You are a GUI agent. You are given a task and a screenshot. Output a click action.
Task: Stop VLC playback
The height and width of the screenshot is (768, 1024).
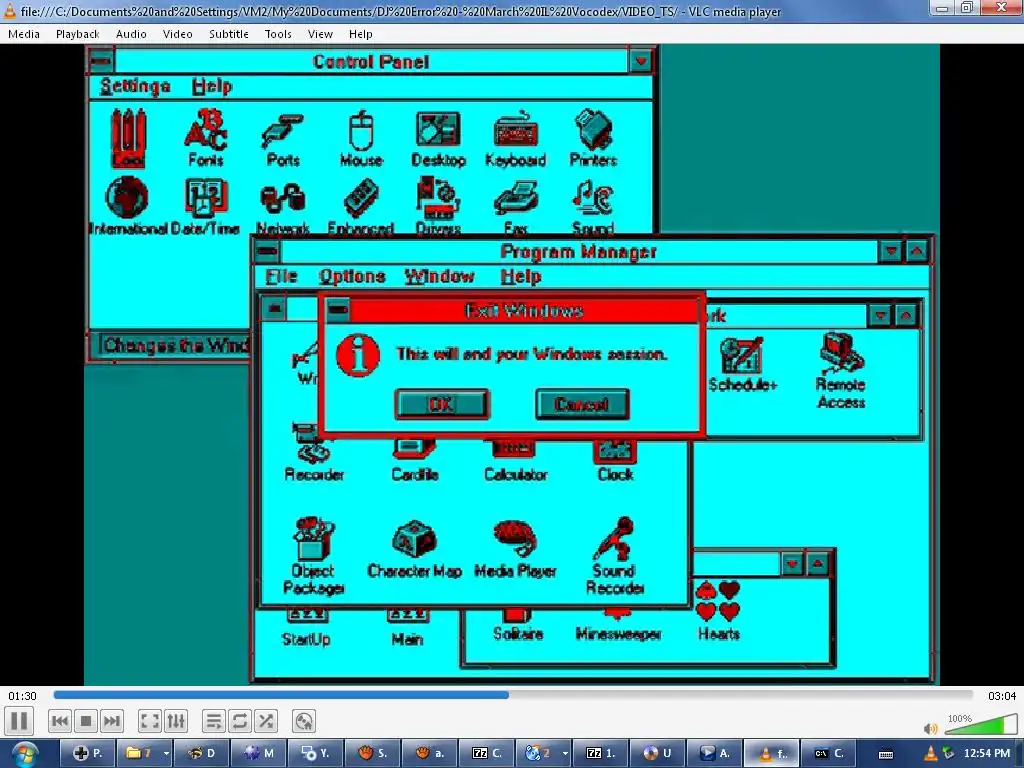(86, 721)
